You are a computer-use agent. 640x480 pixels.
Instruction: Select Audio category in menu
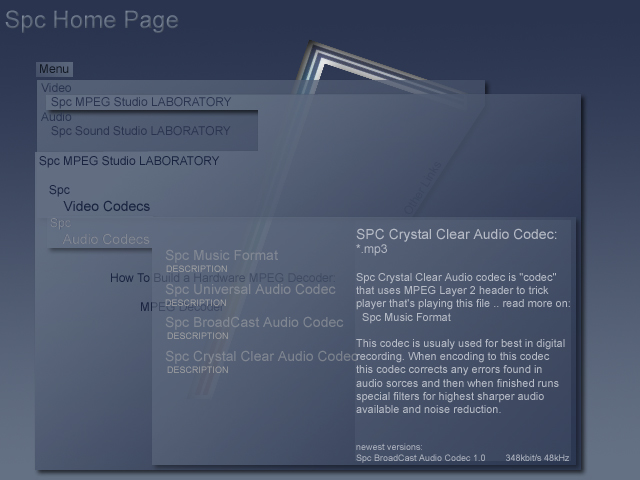click(57, 117)
